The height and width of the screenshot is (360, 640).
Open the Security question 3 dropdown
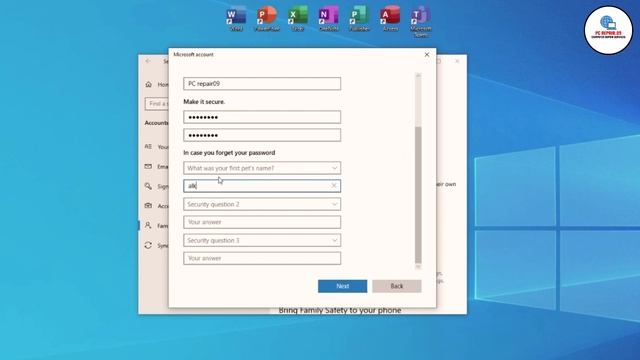[x=262, y=240]
